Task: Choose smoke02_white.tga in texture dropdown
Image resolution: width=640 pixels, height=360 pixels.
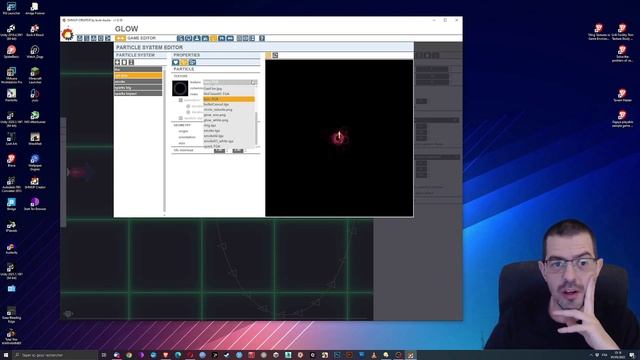Action: 229,141
